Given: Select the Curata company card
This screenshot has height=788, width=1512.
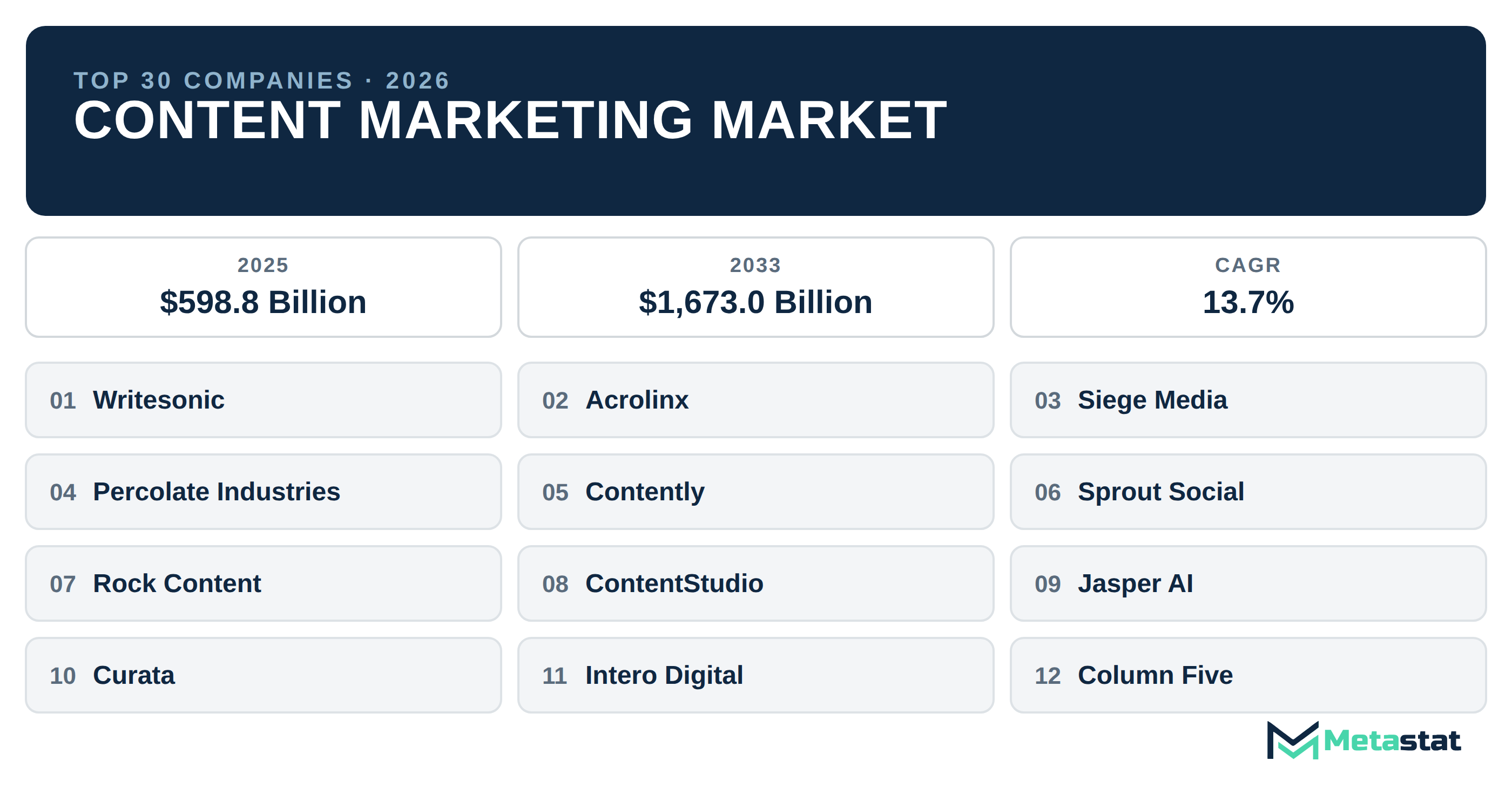Looking at the screenshot, I should click(x=264, y=675).
